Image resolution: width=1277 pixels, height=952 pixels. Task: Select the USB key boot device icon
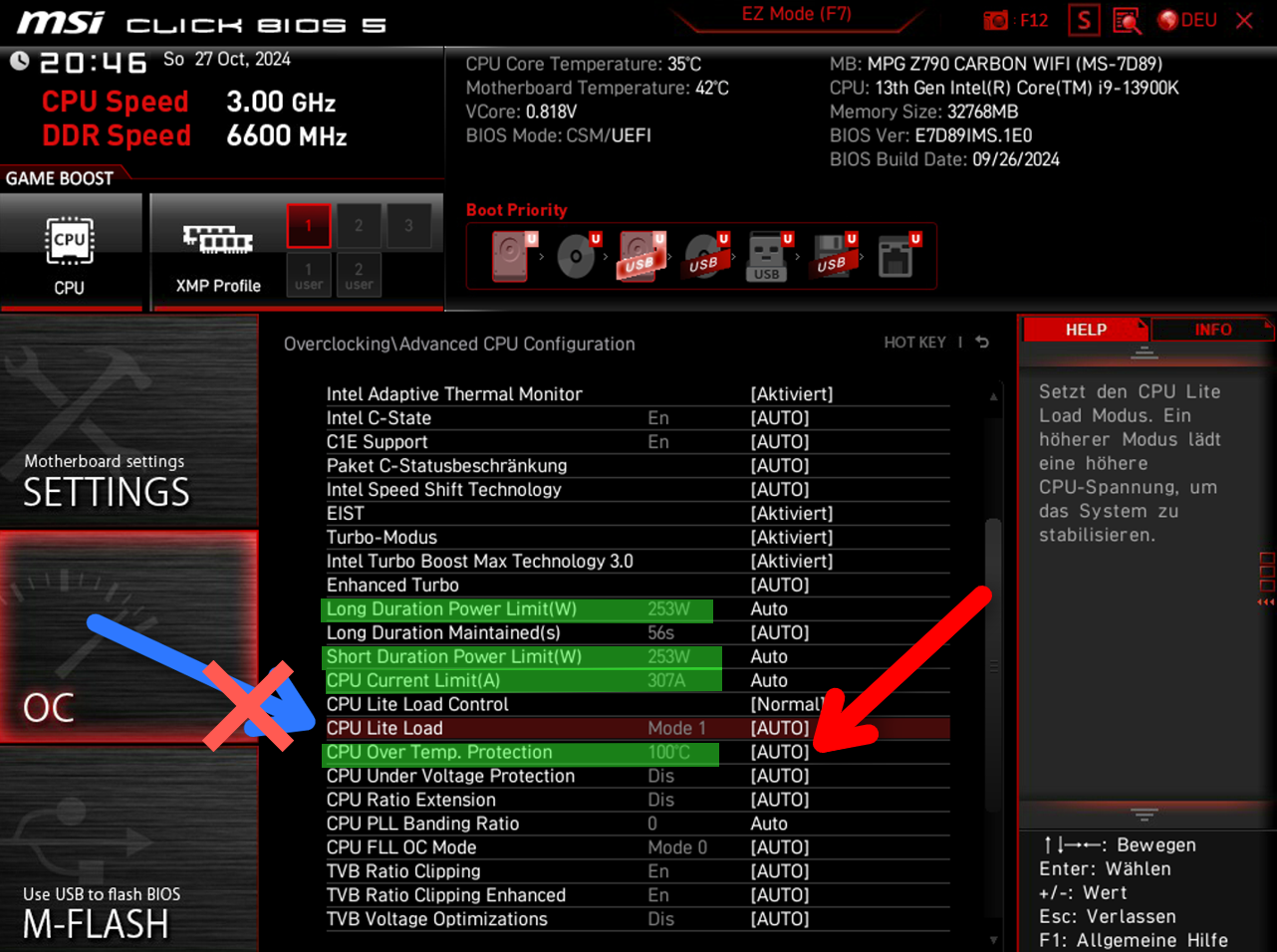click(768, 256)
